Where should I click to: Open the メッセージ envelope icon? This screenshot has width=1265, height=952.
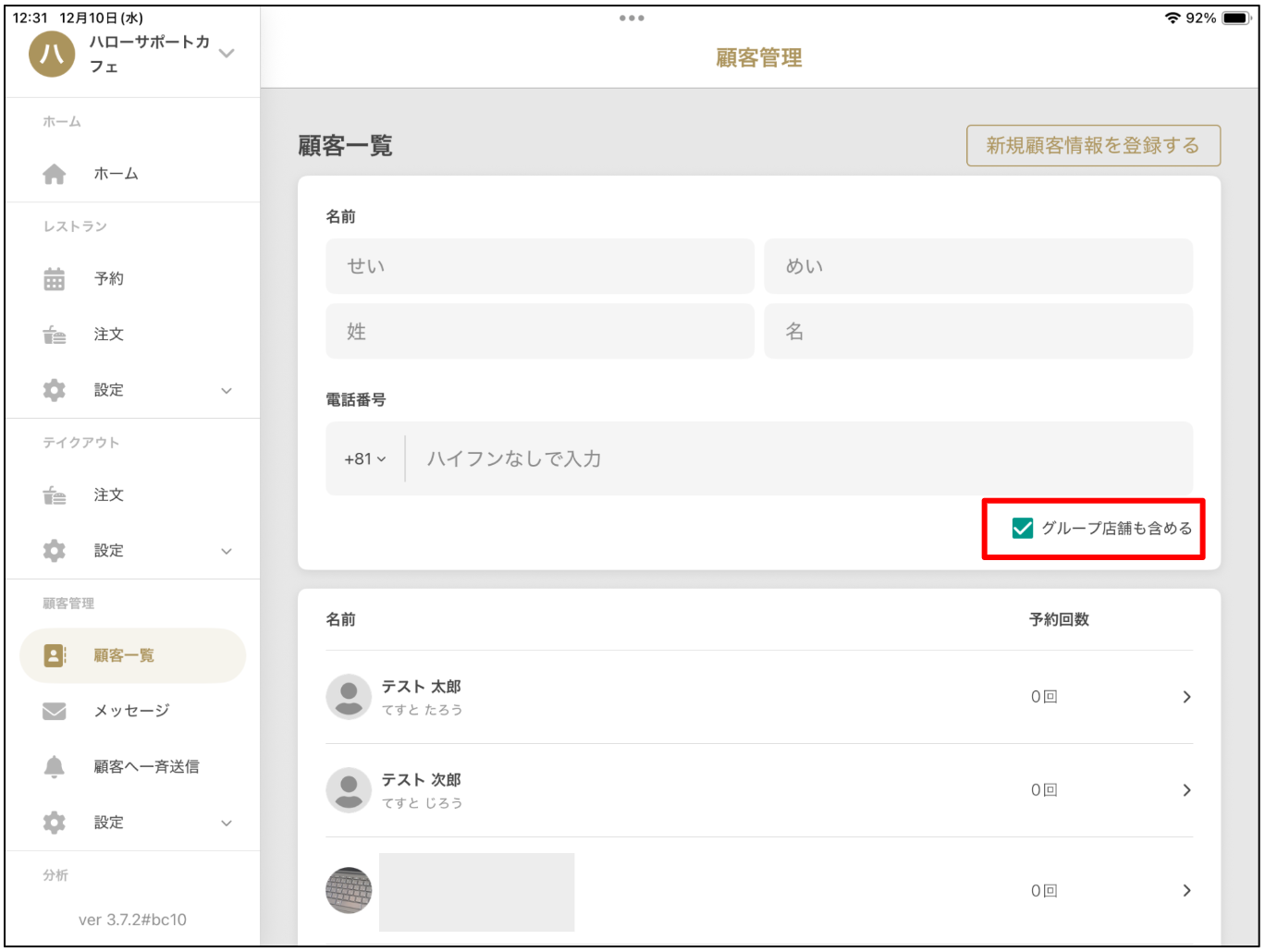54,711
